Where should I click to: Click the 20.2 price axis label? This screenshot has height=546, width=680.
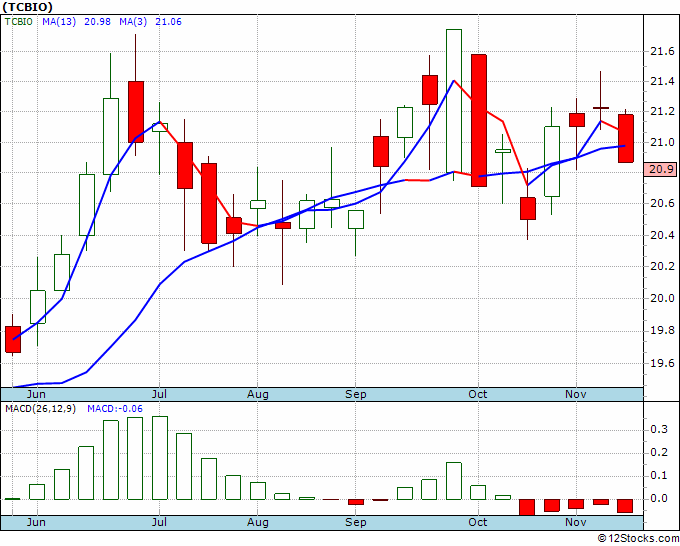click(x=662, y=266)
